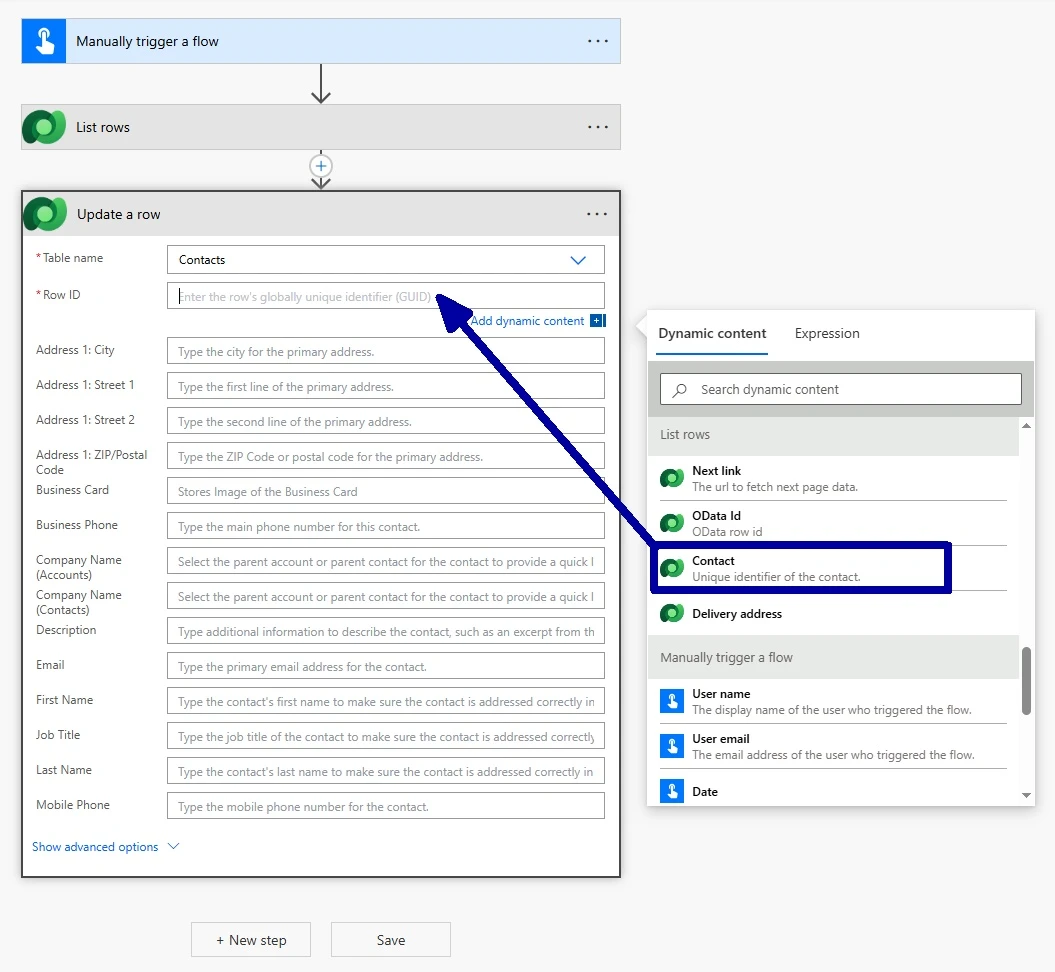The width and height of the screenshot is (1055, 972).
Task: Select the Dynamic content tab
Action: [x=712, y=334]
